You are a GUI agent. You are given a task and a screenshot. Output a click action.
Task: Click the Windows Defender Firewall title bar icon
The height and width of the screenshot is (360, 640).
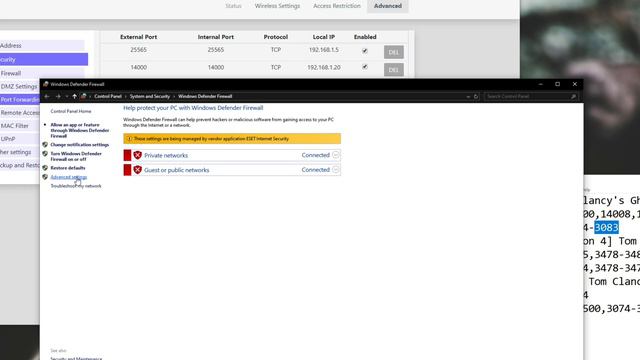click(x=46, y=84)
